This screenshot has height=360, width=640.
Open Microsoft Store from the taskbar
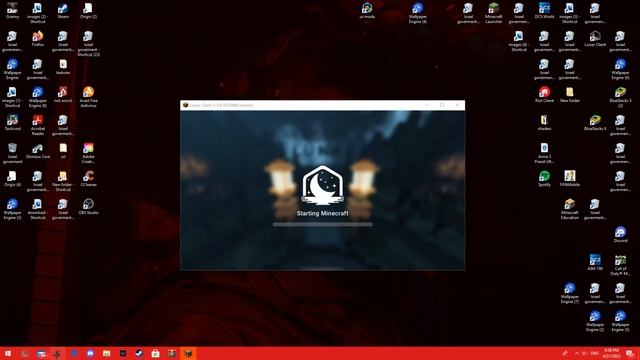(x=156, y=353)
